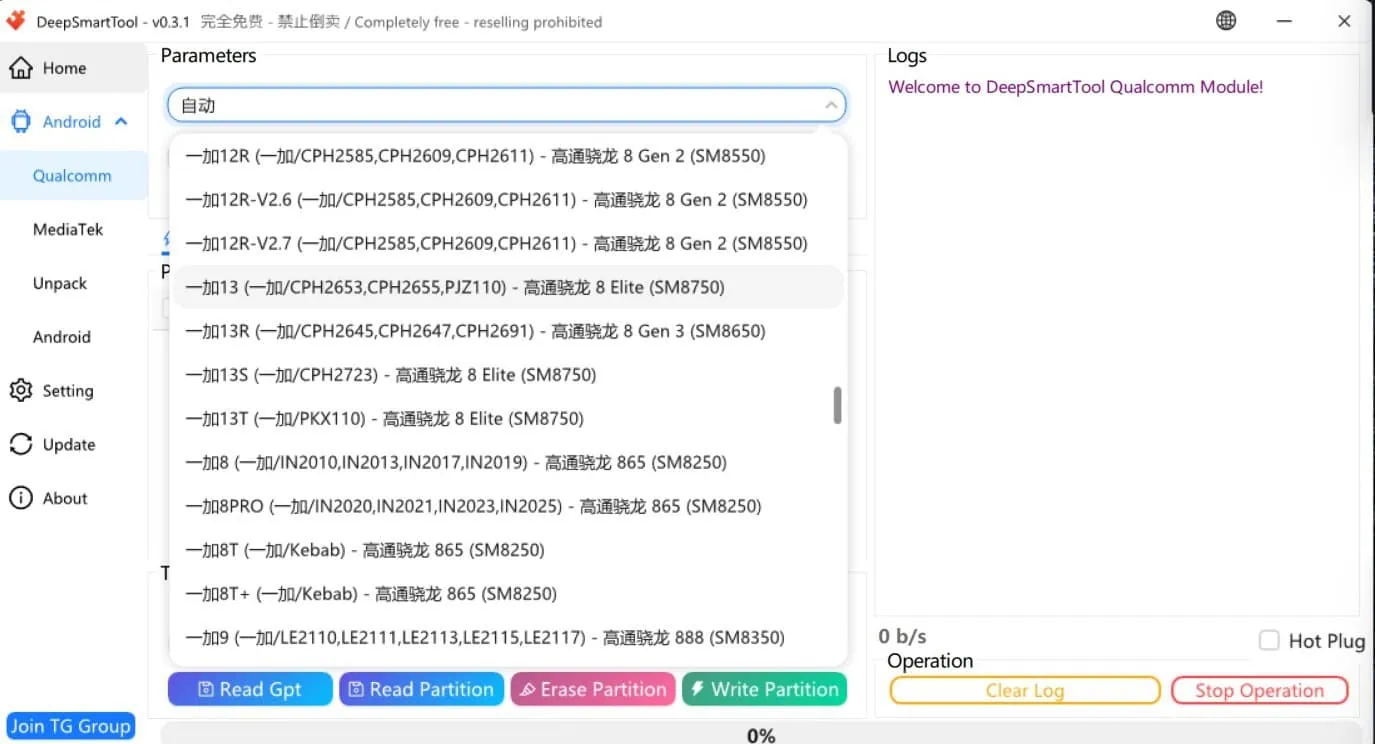Image resolution: width=1375 pixels, height=744 pixels.
Task: Select the 一加9 Snapdragon 888 option
Action: point(508,637)
